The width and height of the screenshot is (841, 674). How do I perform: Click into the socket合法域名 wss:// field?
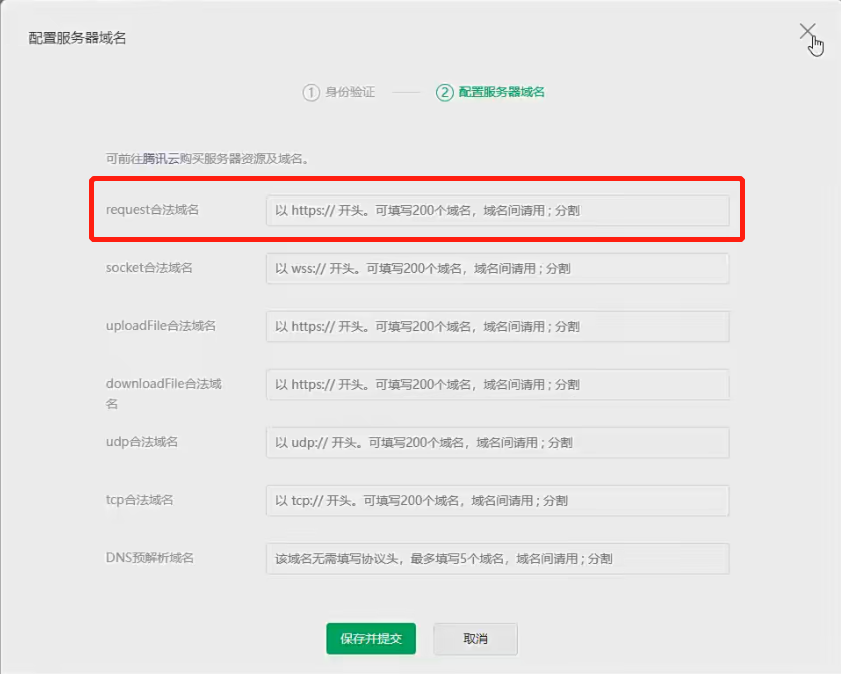pyautogui.click(x=497, y=269)
